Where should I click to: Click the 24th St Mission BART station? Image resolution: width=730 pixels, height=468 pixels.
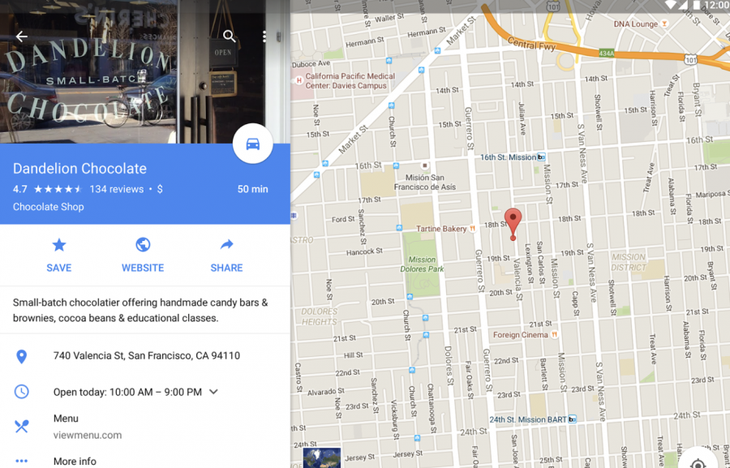[x=533, y=419]
